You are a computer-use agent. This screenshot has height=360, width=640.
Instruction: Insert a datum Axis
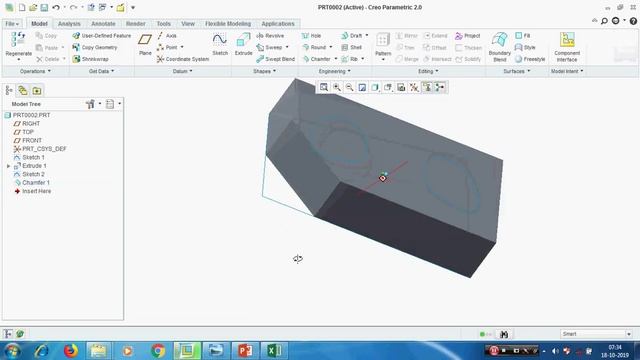pos(167,36)
